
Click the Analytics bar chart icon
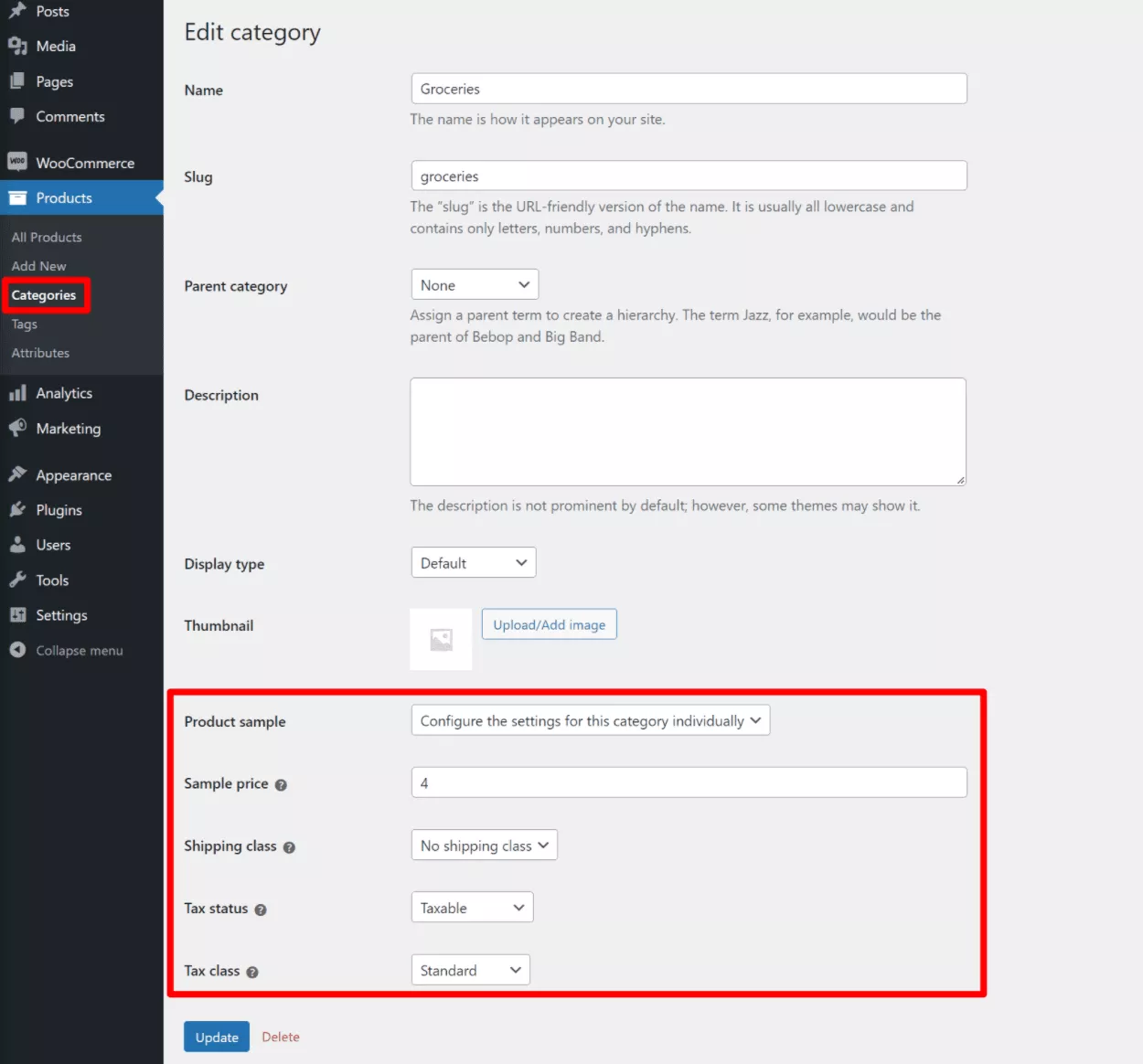pyautogui.click(x=17, y=393)
